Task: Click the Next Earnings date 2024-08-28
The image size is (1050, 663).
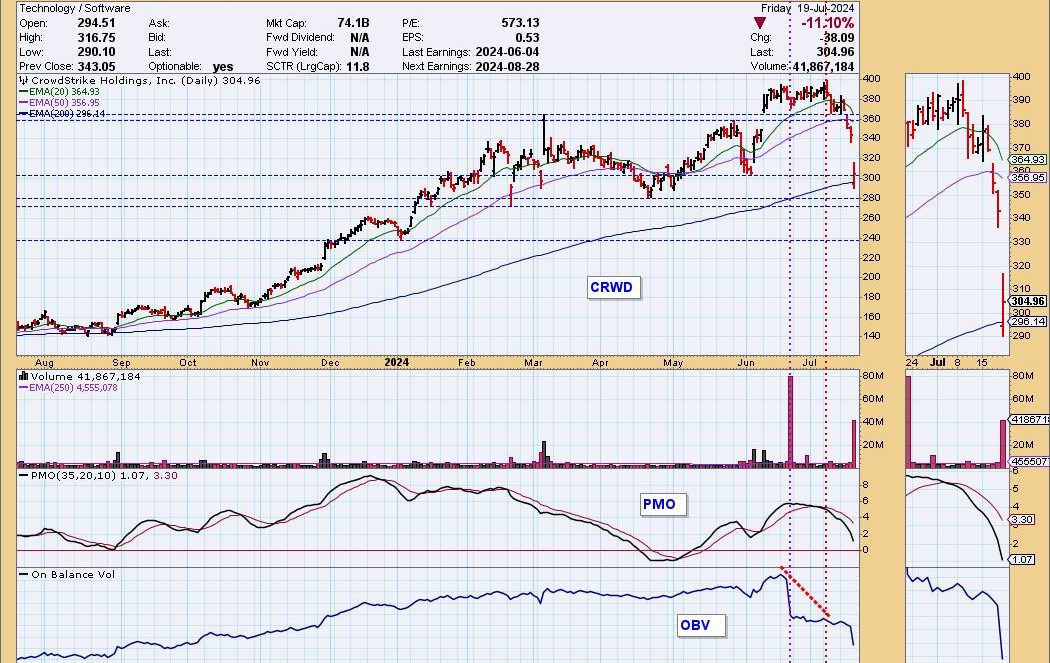Action: tap(507, 66)
